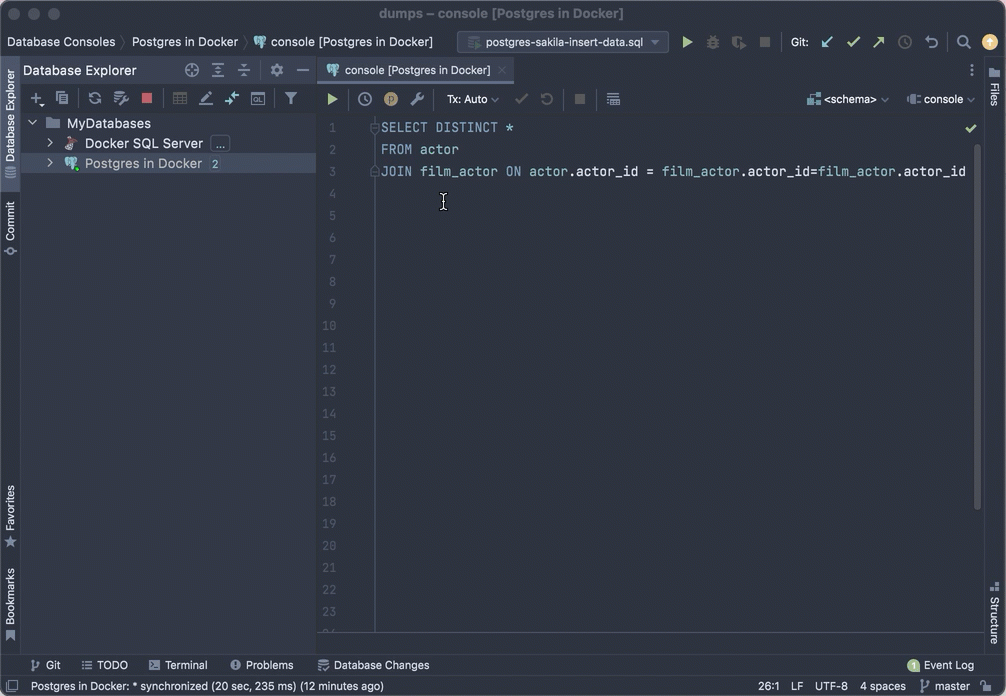Open the <schema> selector dropdown
The height and width of the screenshot is (696, 1006).
(x=848, y=99)
